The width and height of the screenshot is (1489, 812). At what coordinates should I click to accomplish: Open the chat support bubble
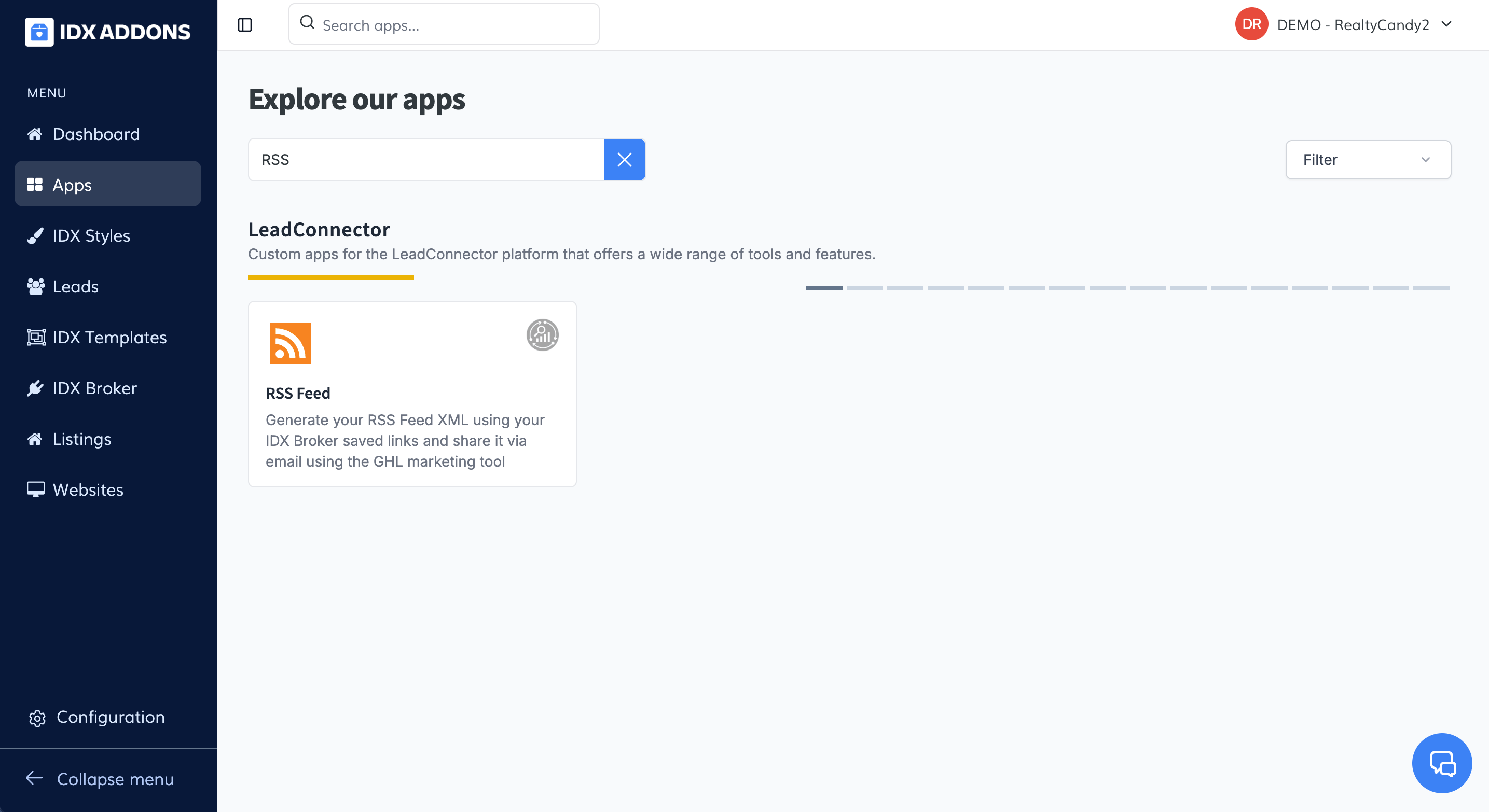pyautogui.click(x=1441, y=763)
